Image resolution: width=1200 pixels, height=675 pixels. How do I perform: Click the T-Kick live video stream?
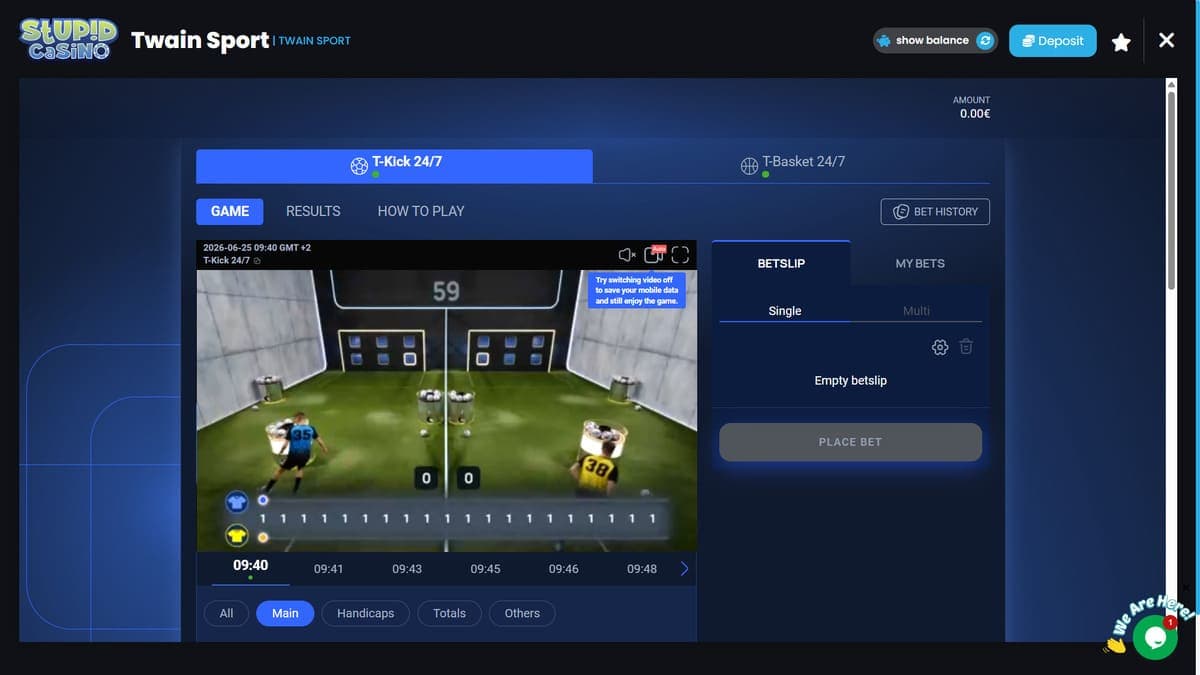[x=446, y=410]
